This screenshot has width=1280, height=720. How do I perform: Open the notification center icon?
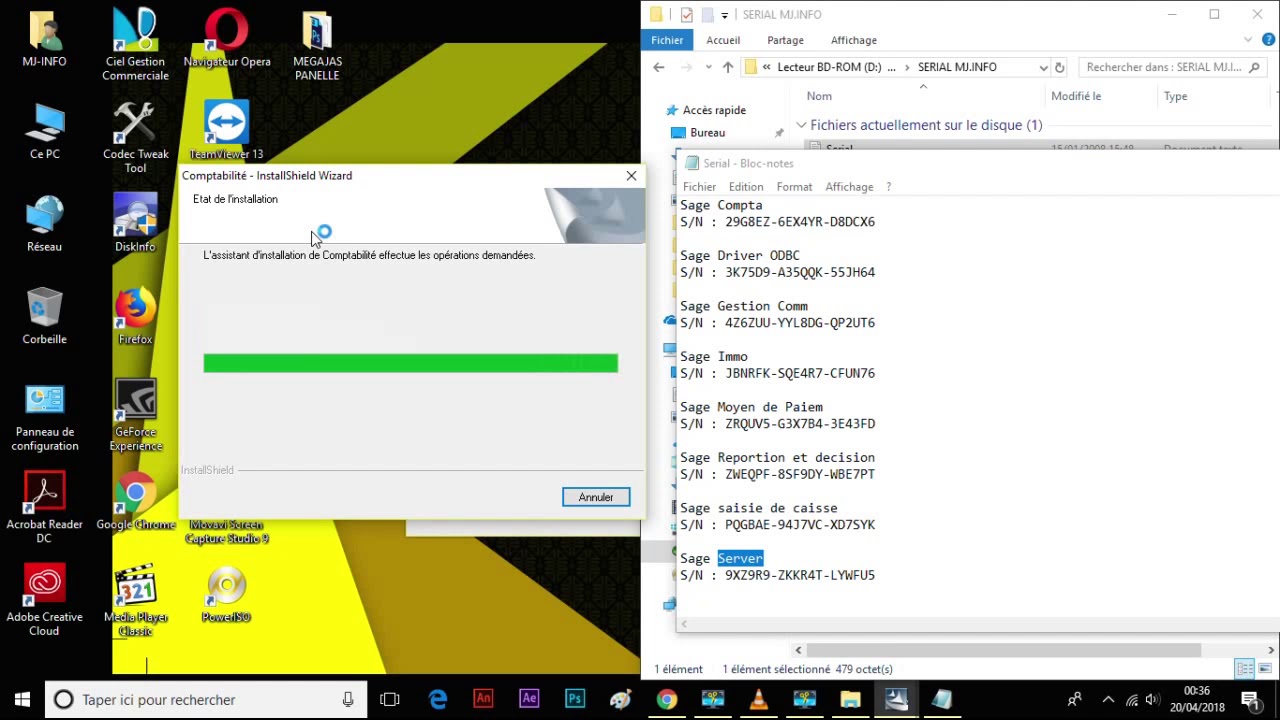[x=1250, y=700]
